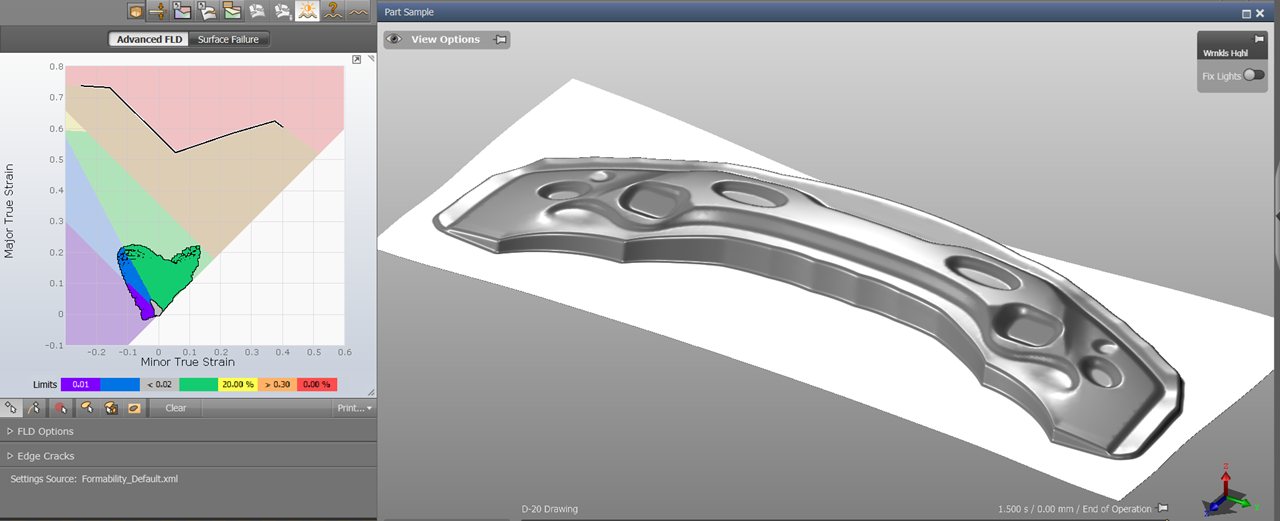
Task: Switch to the Advanced FLD tab
Action: click(147, 40)
